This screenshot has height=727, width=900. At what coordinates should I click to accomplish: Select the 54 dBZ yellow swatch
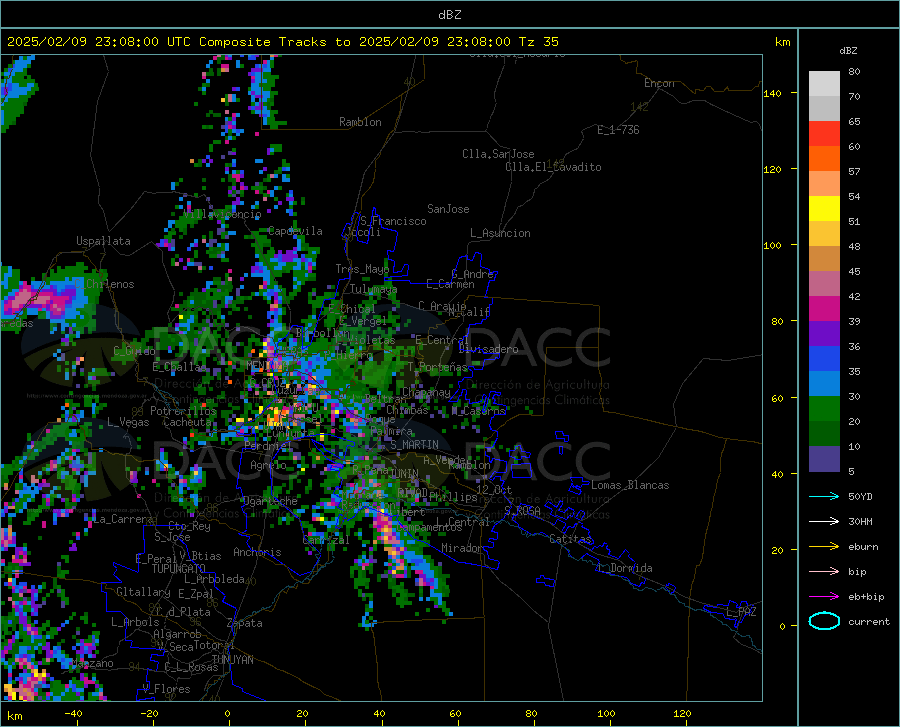pyautogui.click(x=824, y=209)
